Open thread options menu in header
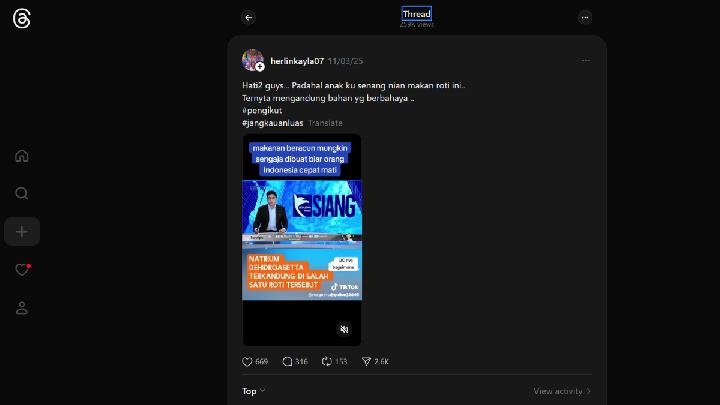The height and width of the screenshot is (405, 720). [x=585, y=17]
